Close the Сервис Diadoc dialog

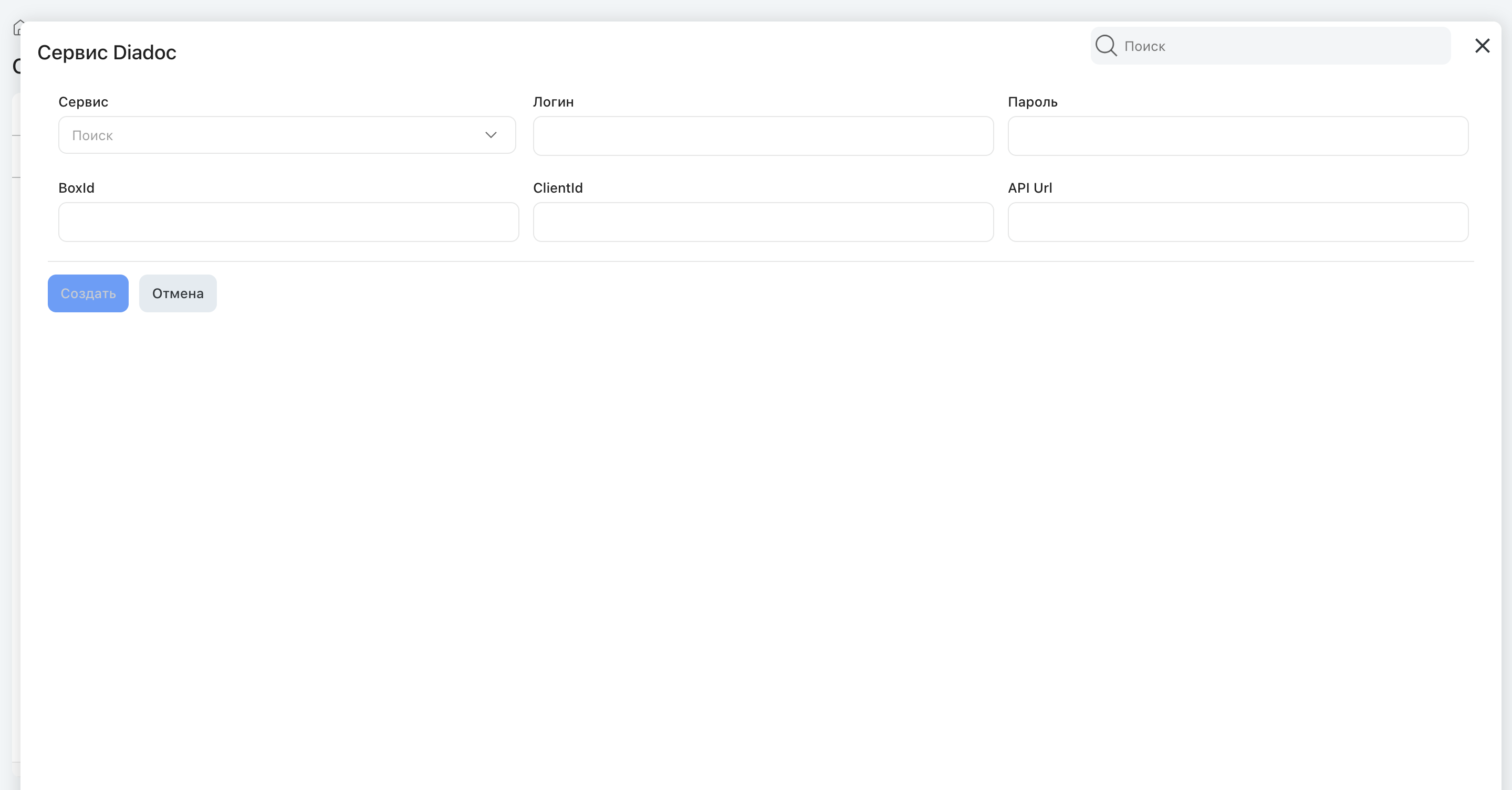[x=1482, y=46]
